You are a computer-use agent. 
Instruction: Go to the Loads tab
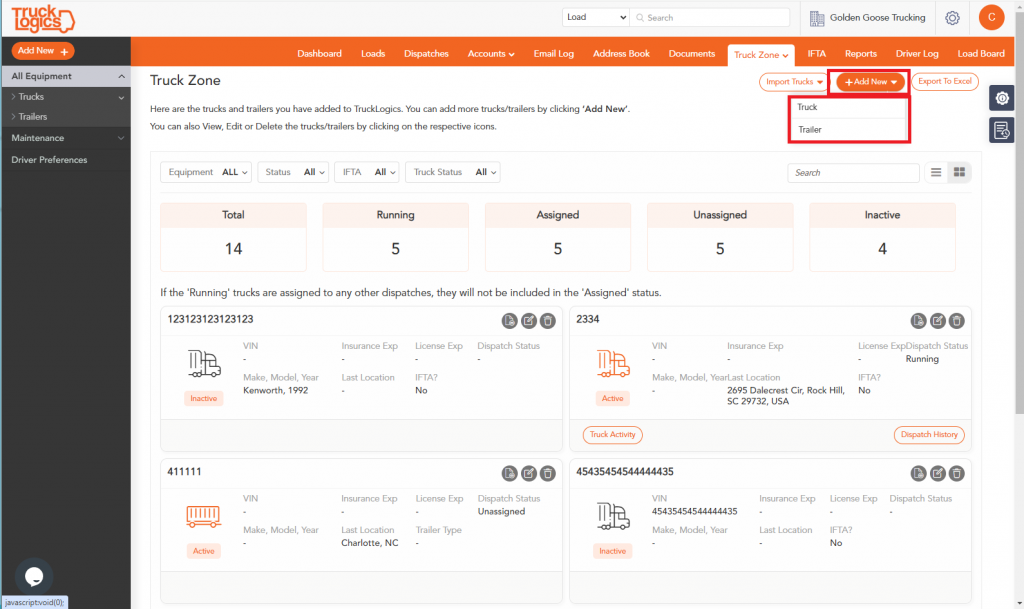(x=373, y=54)
